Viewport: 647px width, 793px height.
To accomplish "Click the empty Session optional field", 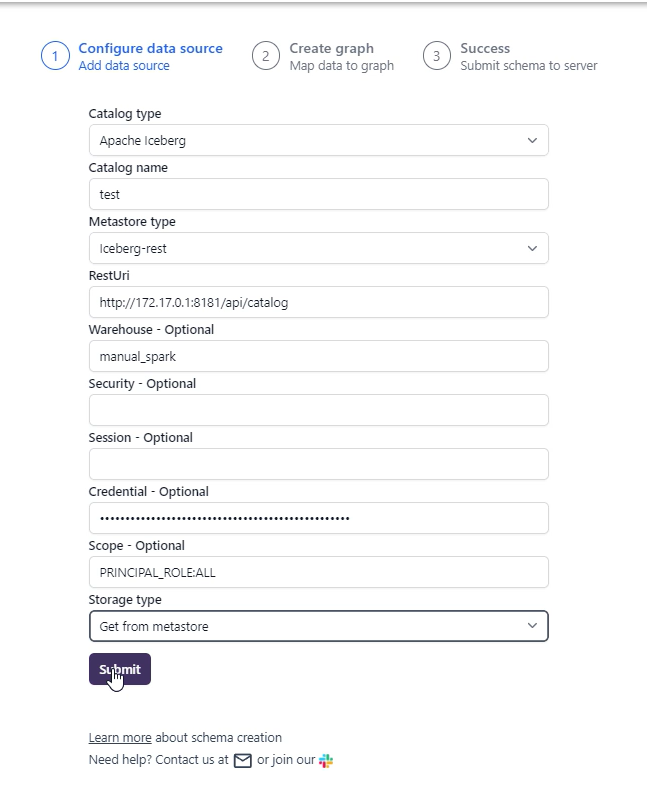I will coord(318,464).
